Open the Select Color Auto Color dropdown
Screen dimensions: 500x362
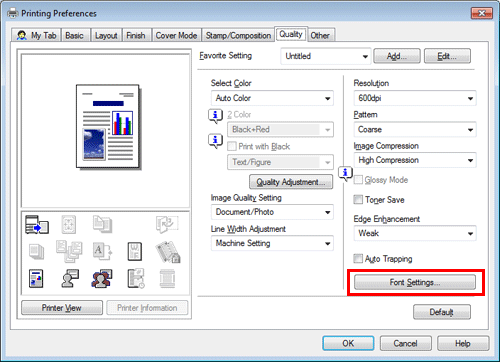tap(272, 98)
